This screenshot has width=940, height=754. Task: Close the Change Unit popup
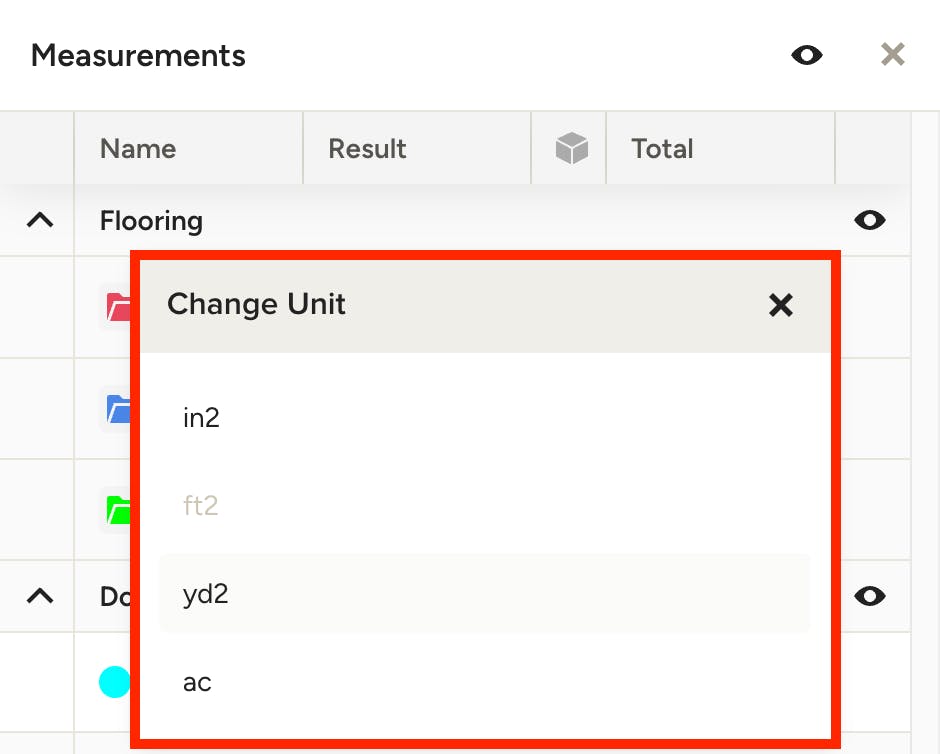point(781,305)
